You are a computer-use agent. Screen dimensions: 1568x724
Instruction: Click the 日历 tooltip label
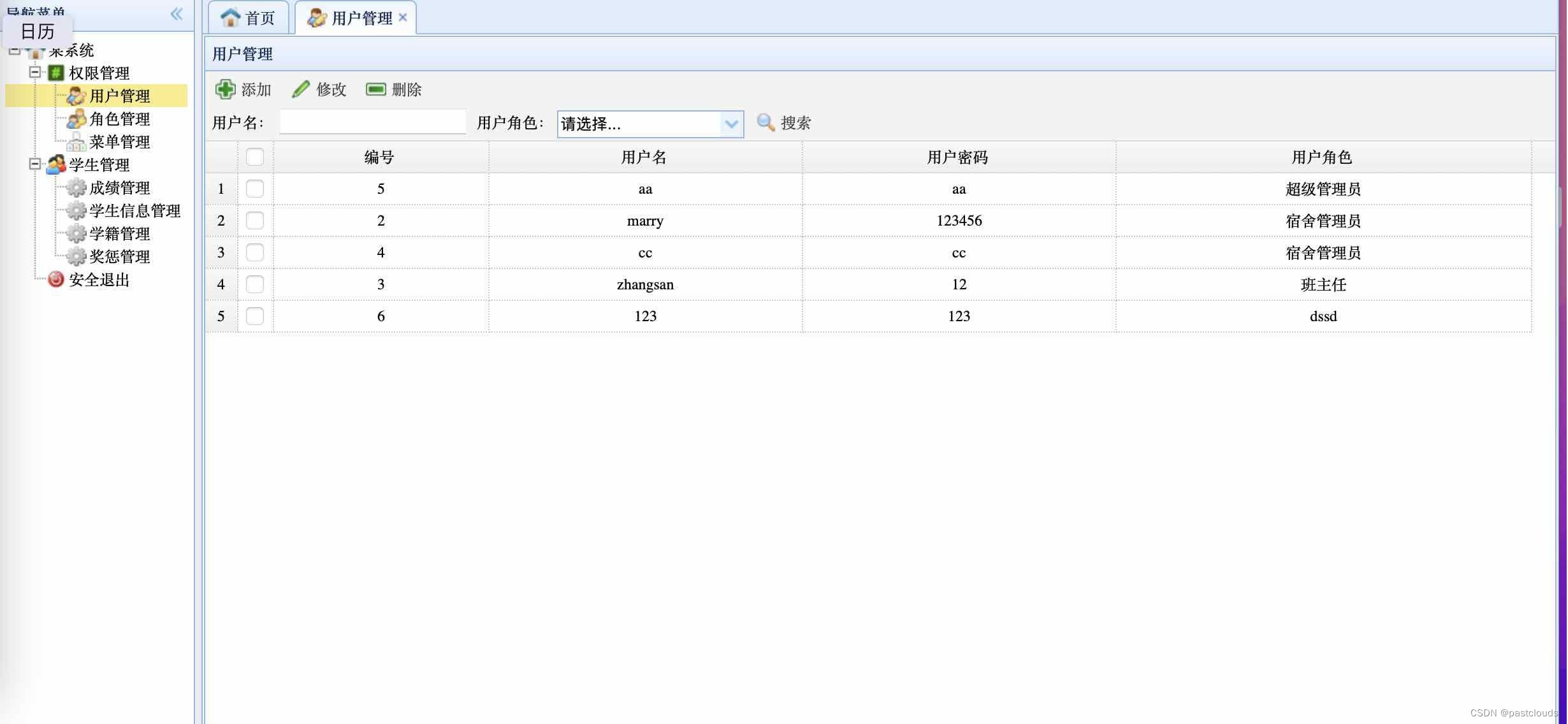point(38,31)
